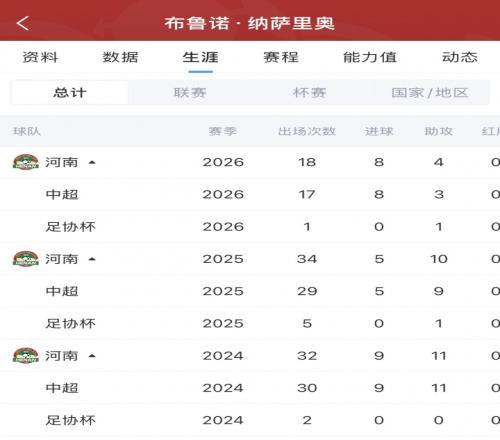This screenshot has width=500, height=440.
Task: Select the 总计 filter segment
Action: click(x=70, y=93)
